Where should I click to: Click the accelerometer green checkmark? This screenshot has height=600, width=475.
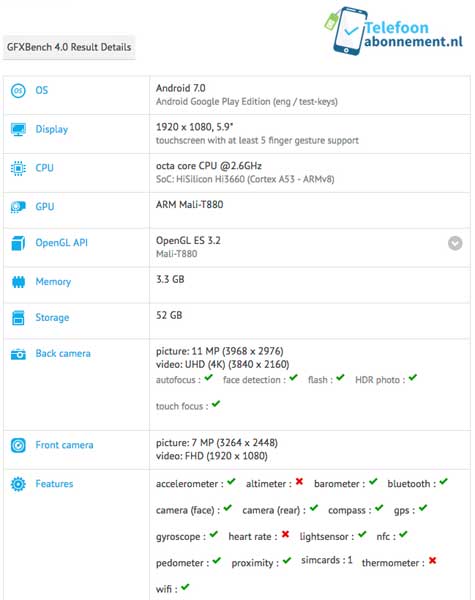(231, 482)
